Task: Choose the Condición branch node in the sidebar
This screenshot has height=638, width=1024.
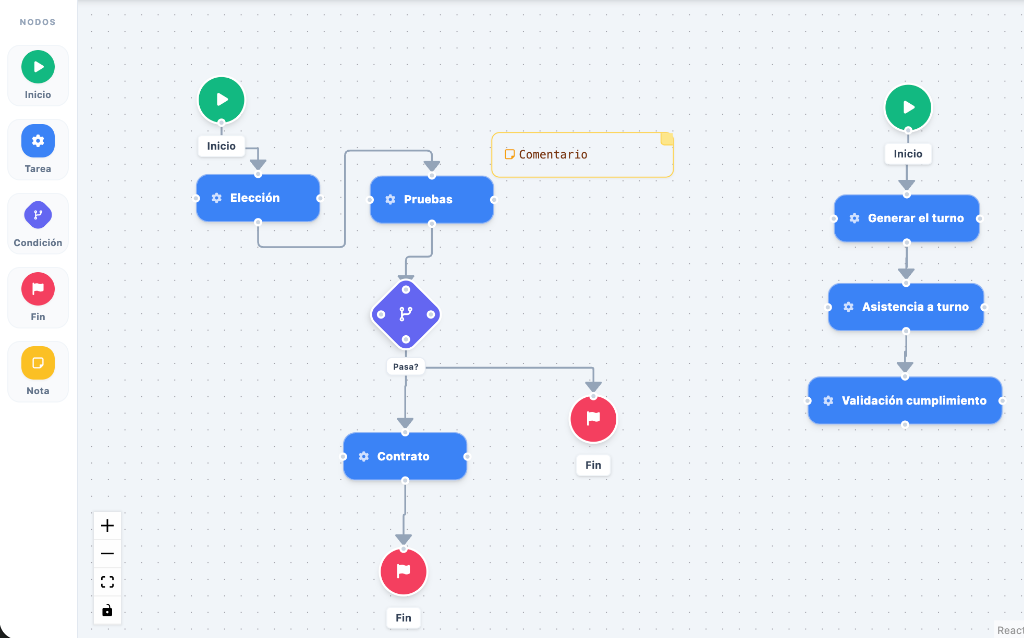Action: point(38,223)
